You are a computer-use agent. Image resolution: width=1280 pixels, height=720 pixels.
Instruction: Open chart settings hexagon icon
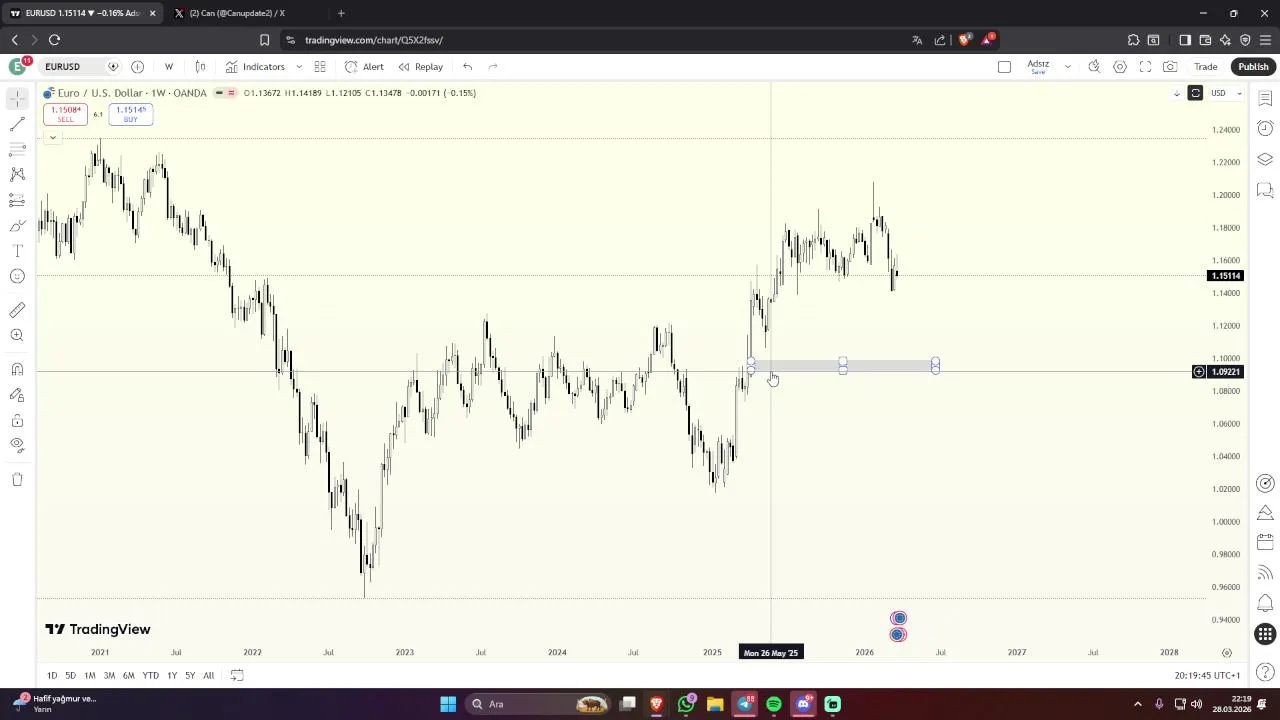(x=1120, y=67)
